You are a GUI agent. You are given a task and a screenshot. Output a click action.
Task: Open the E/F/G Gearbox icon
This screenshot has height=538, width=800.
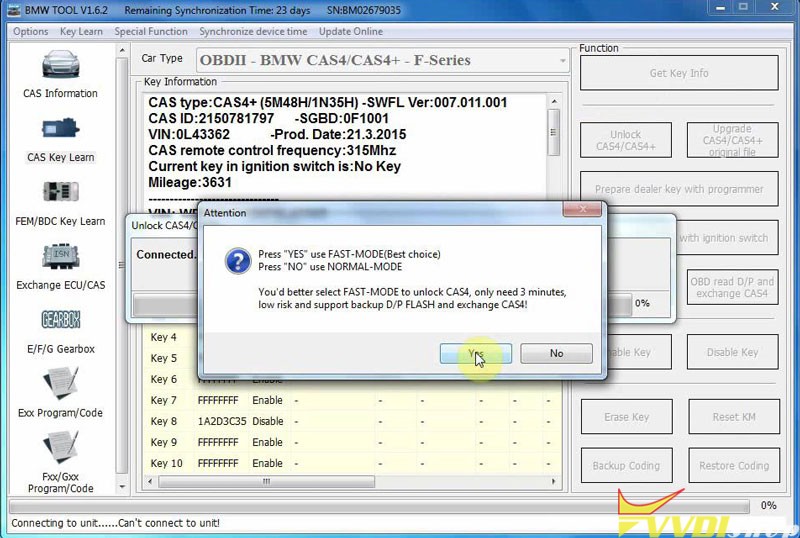tap(61, 320)
